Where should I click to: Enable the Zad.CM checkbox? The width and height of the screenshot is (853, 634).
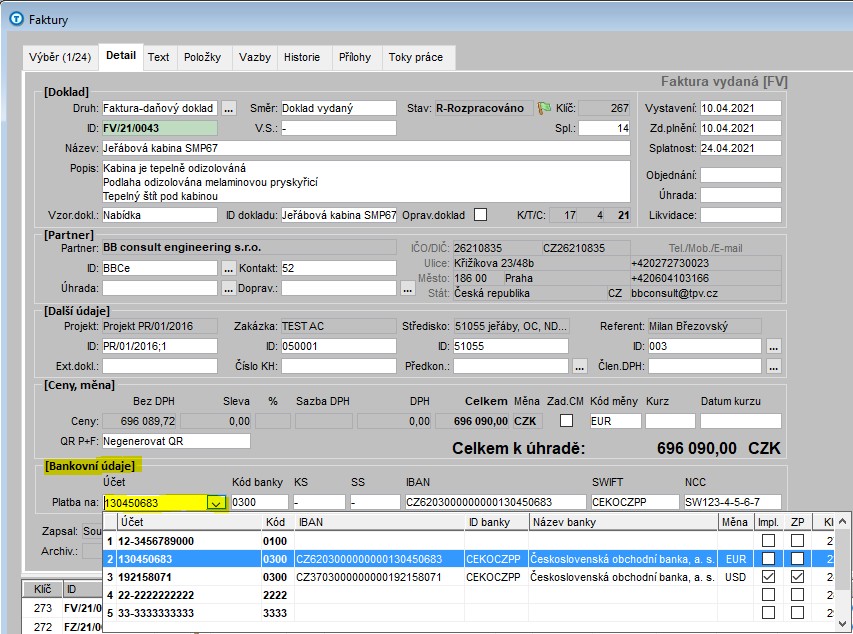click(567, 420)
